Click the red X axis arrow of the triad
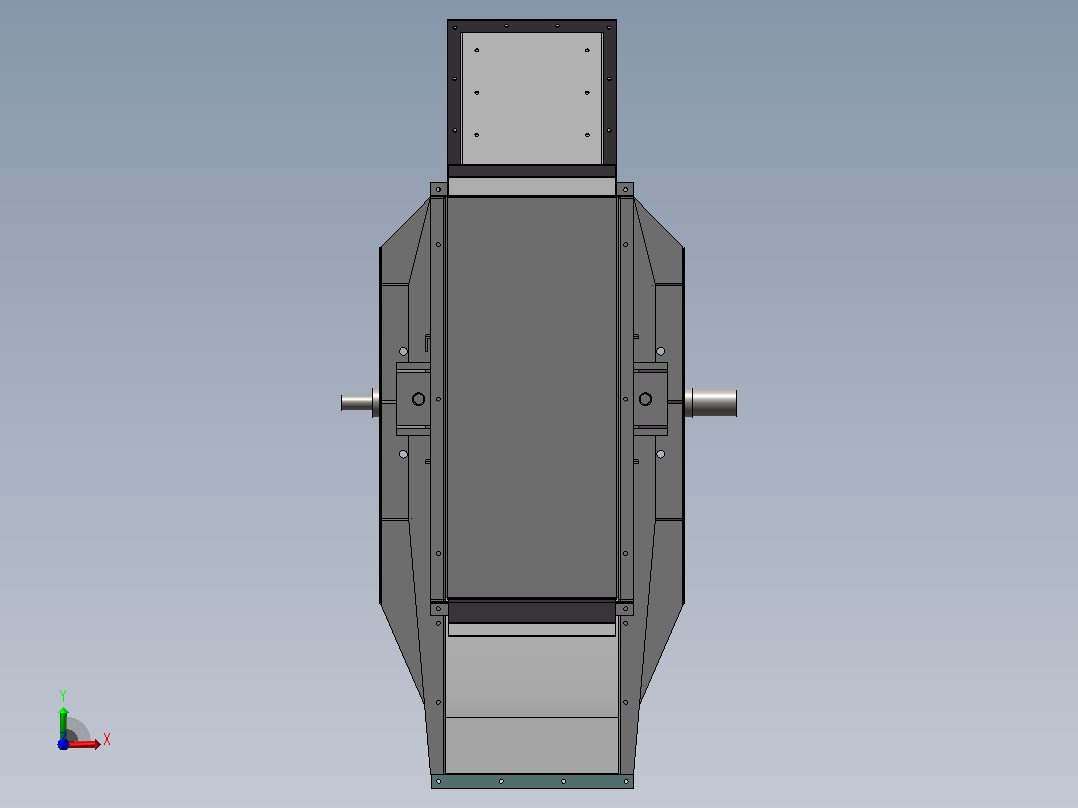1078x808 pixels. point(84,744)
